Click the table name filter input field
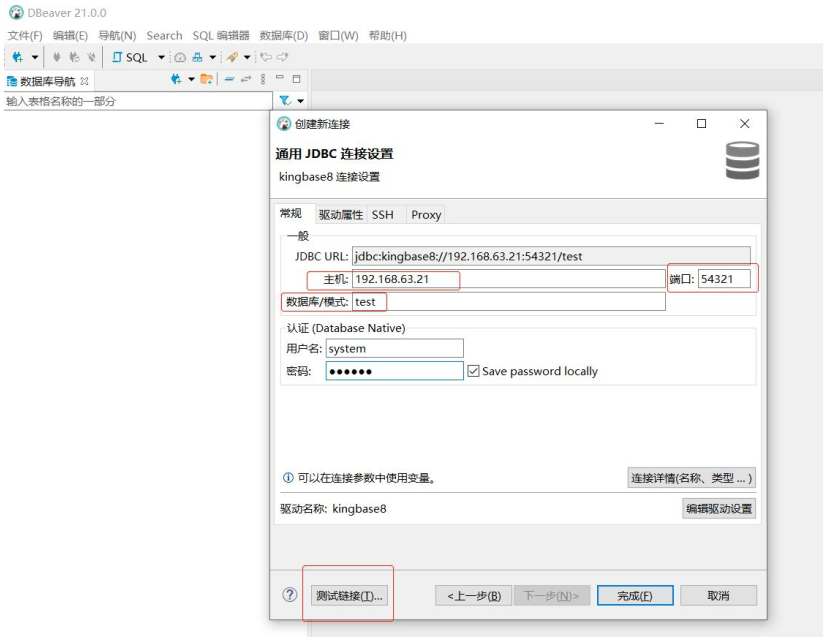The width and height of the screenshot is (823, 641). click(x=138, y=101)
